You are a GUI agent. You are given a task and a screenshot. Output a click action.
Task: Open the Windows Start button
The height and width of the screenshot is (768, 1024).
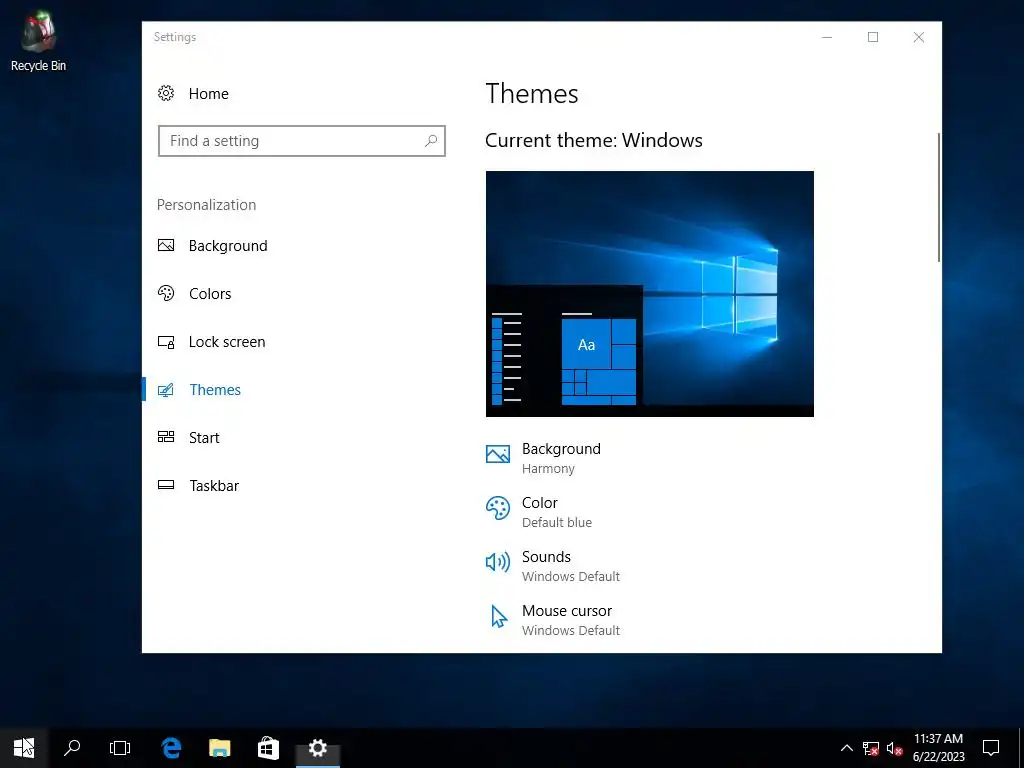click(x=24, y=748)
